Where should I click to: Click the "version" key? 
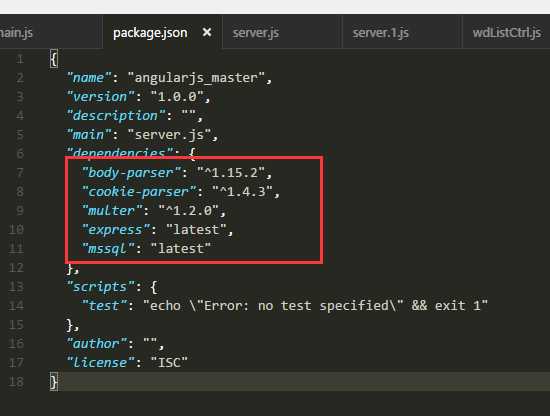[101, 96]
